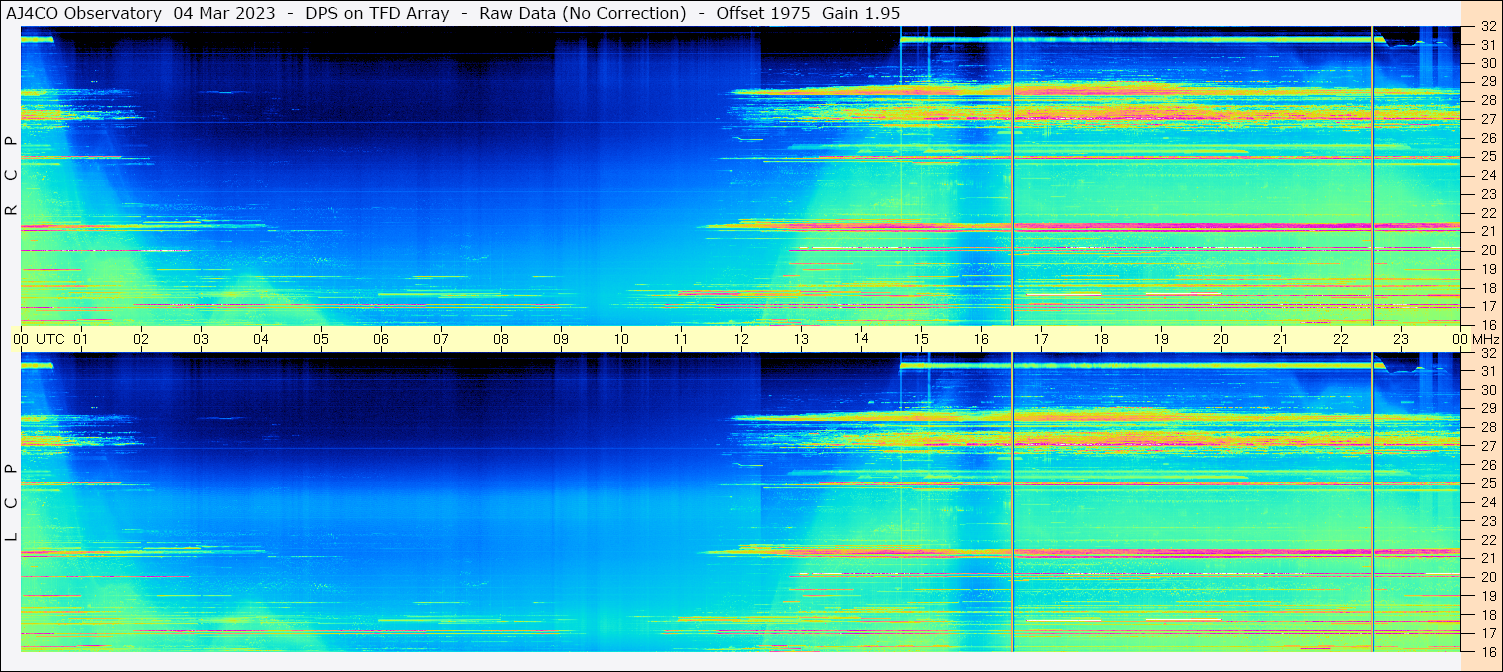Select the 18 MHz tick of RCP panel
This screenshot has height=672, width=1503.
[x=1488, y=287]
